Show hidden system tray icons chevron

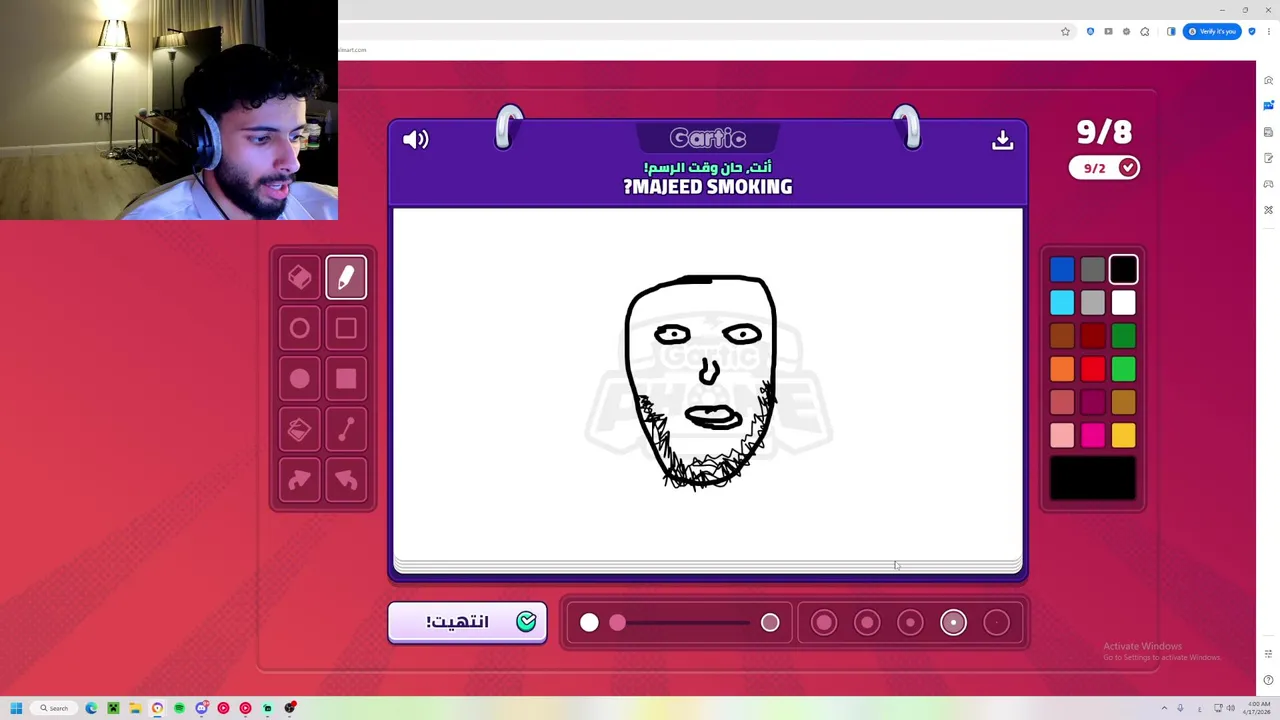(x=1164, y=708)
